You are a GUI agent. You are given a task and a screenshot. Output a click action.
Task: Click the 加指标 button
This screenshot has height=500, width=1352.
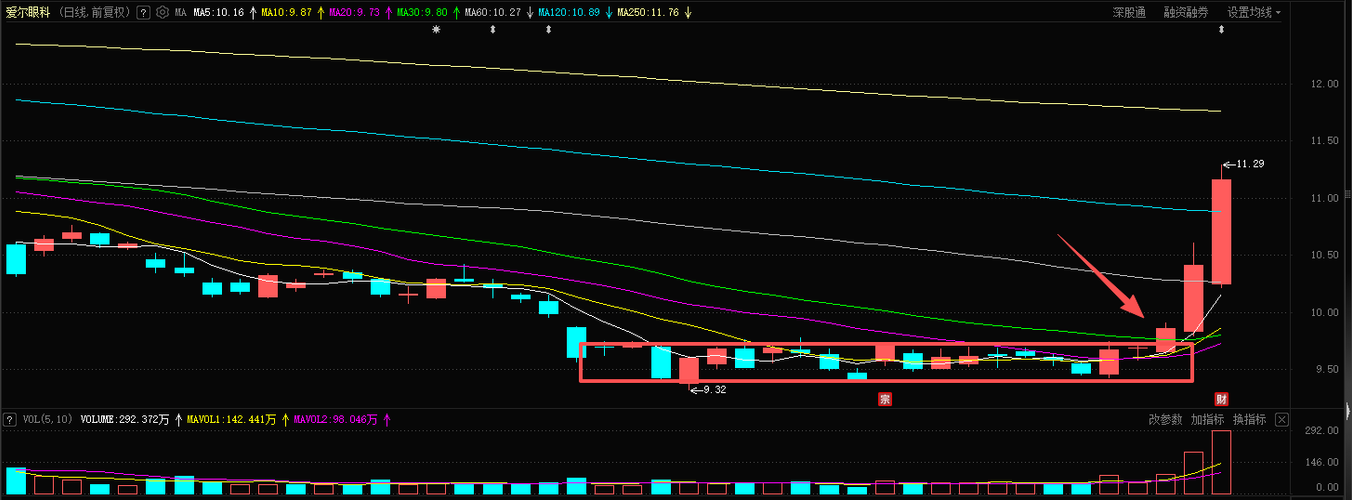[x=1207, y=420]
